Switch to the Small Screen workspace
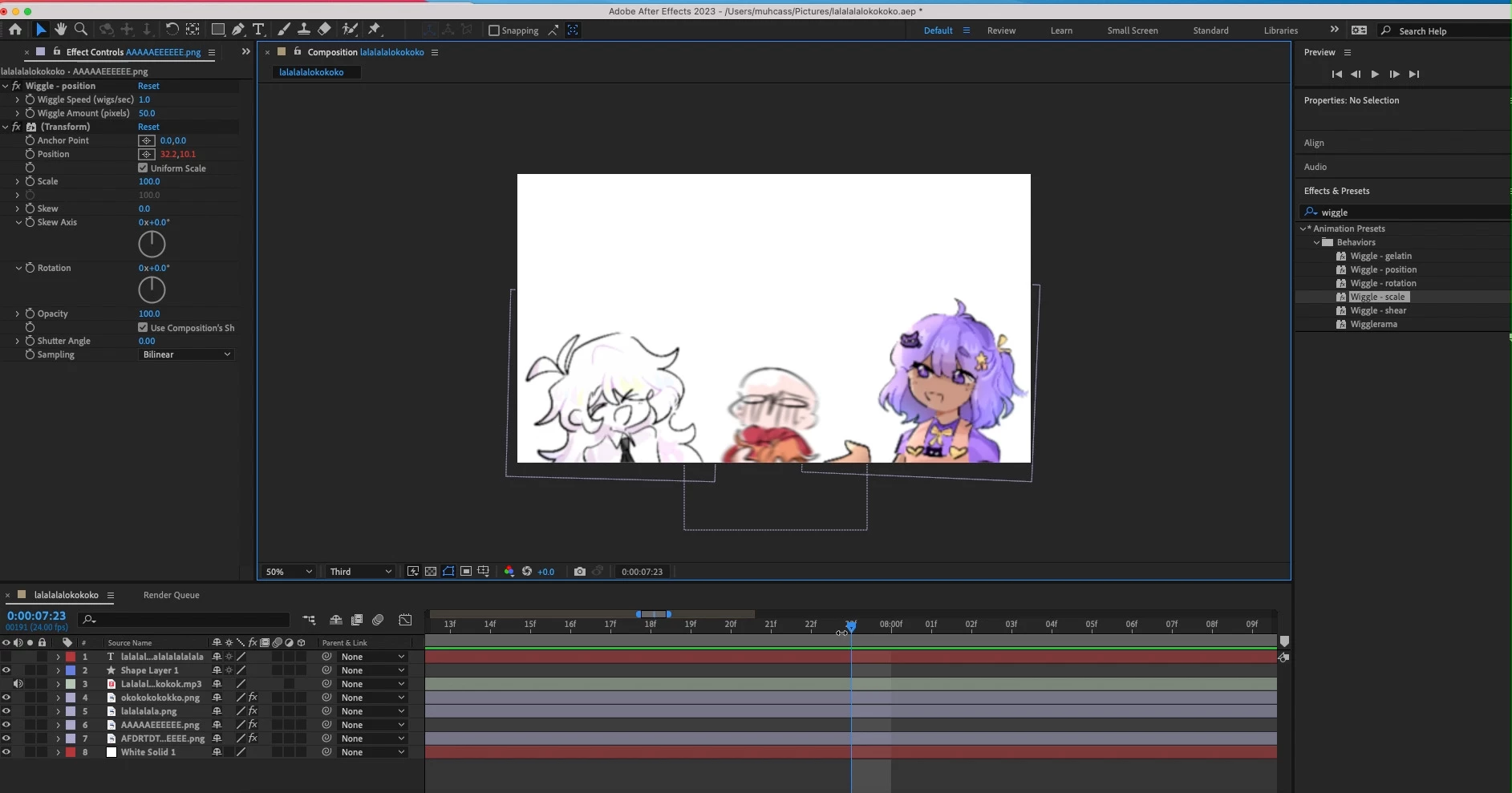The height and width of the screenshot is (793, 1512). [x=1132, y=30]
